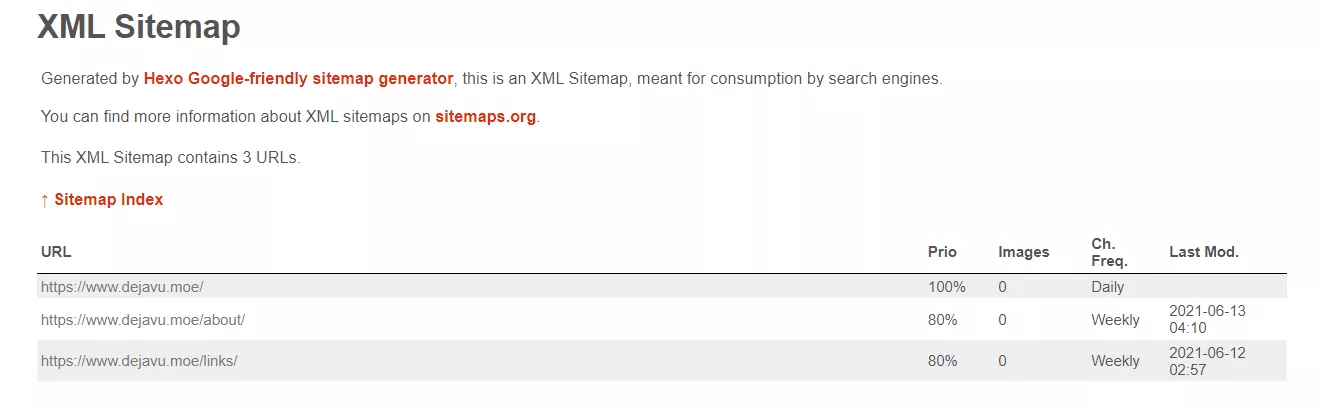Click the URL column header
This screenshot has width=1320, height=413.
tap(56, 252)
